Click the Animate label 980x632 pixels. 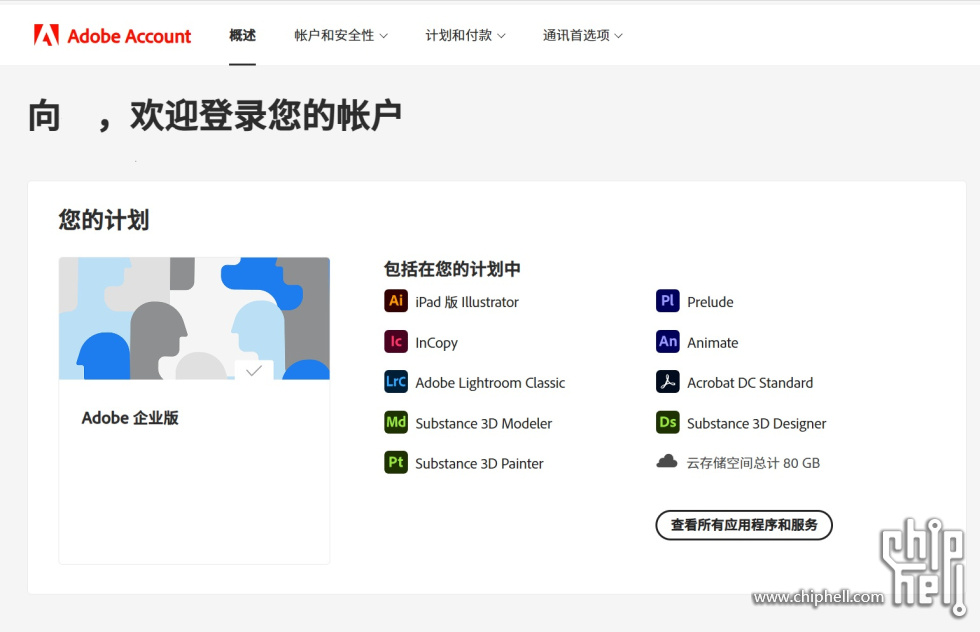(x=712, y=343)
